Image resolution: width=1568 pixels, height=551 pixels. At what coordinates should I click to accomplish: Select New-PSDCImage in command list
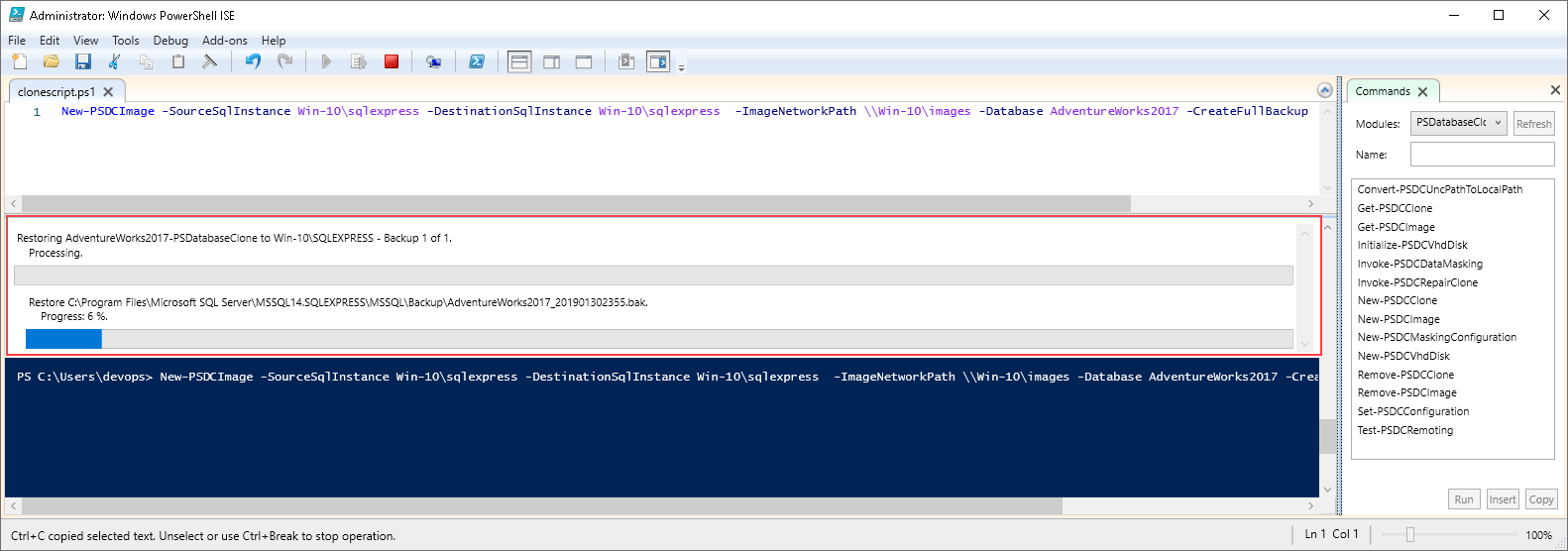click(x=1399, y=319)
